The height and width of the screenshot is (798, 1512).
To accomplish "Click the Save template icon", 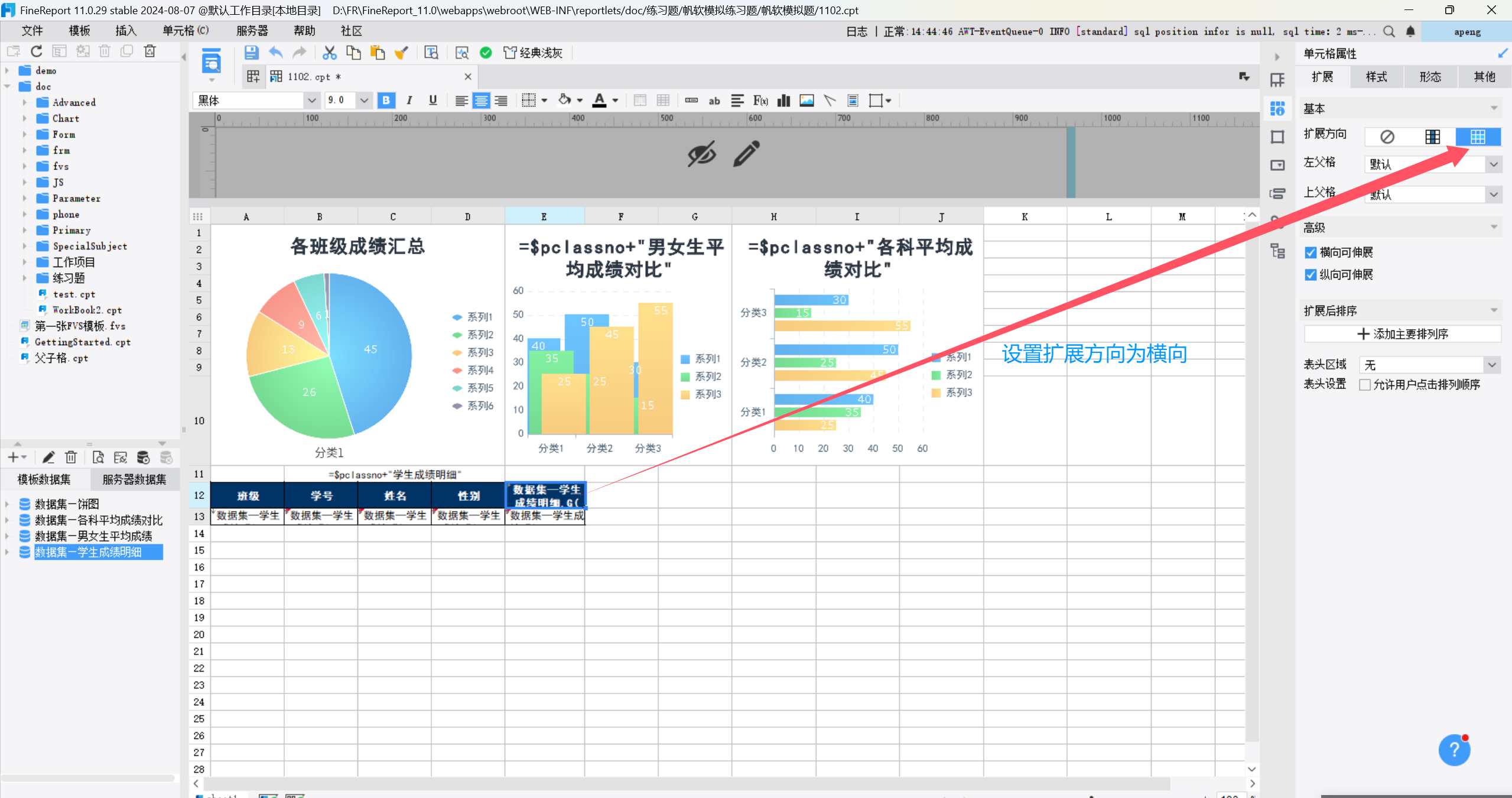I will point(251,53).
